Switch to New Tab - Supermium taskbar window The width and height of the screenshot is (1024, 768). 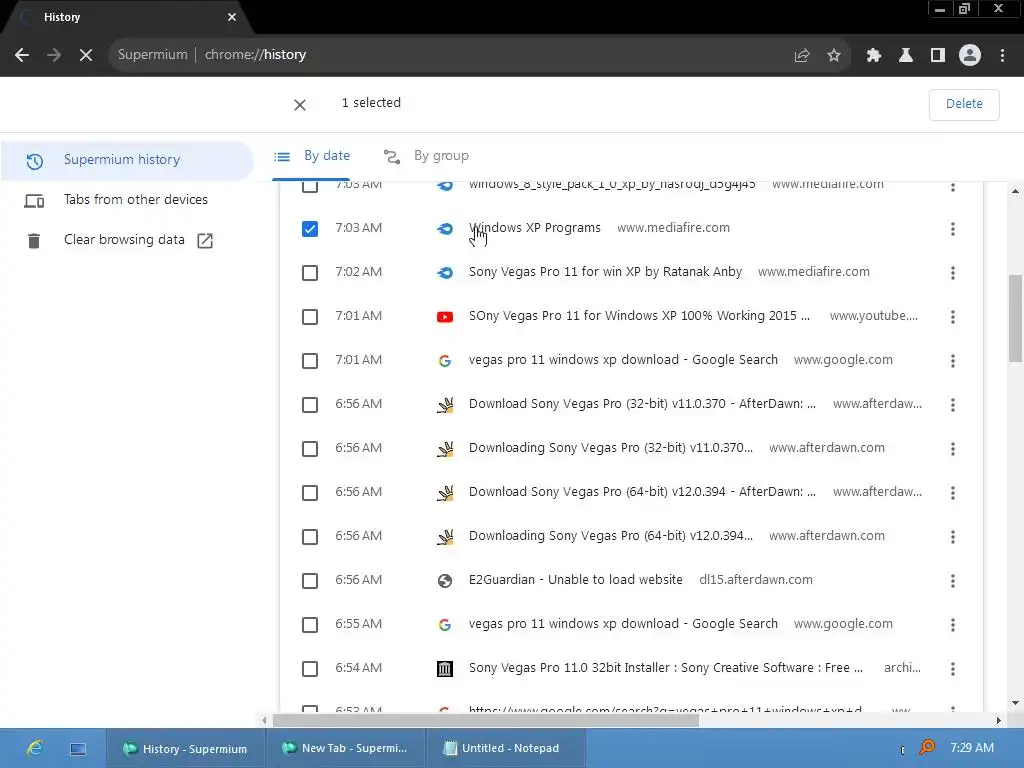[346, 748]
